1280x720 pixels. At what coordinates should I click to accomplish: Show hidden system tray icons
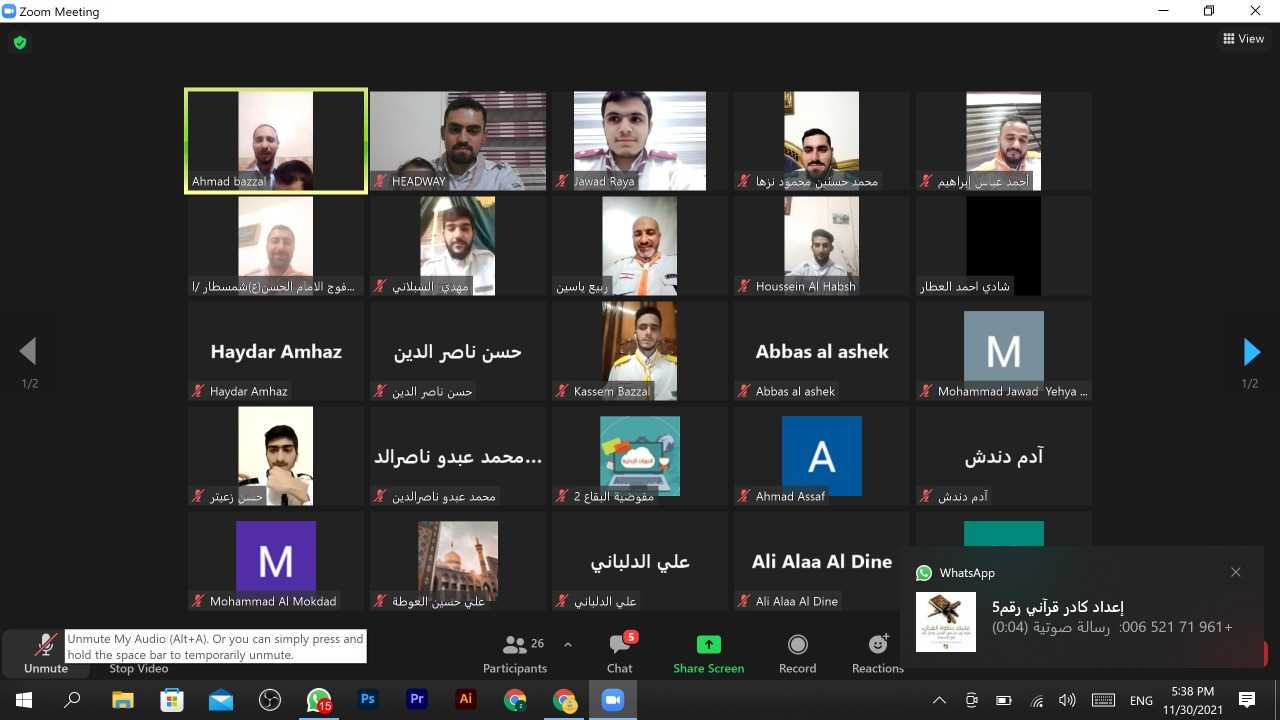tap(938, 700)
